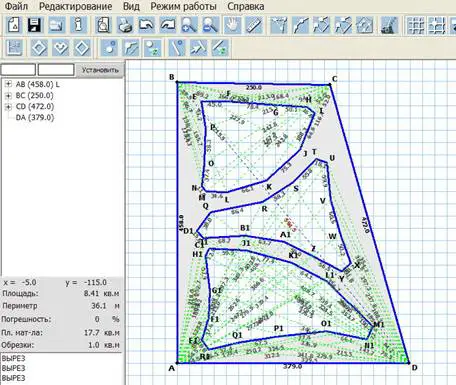The width and height of the screenshot is (456, 385).
Task: Open the Режим работы menu
Action: (x=183, y=6)
